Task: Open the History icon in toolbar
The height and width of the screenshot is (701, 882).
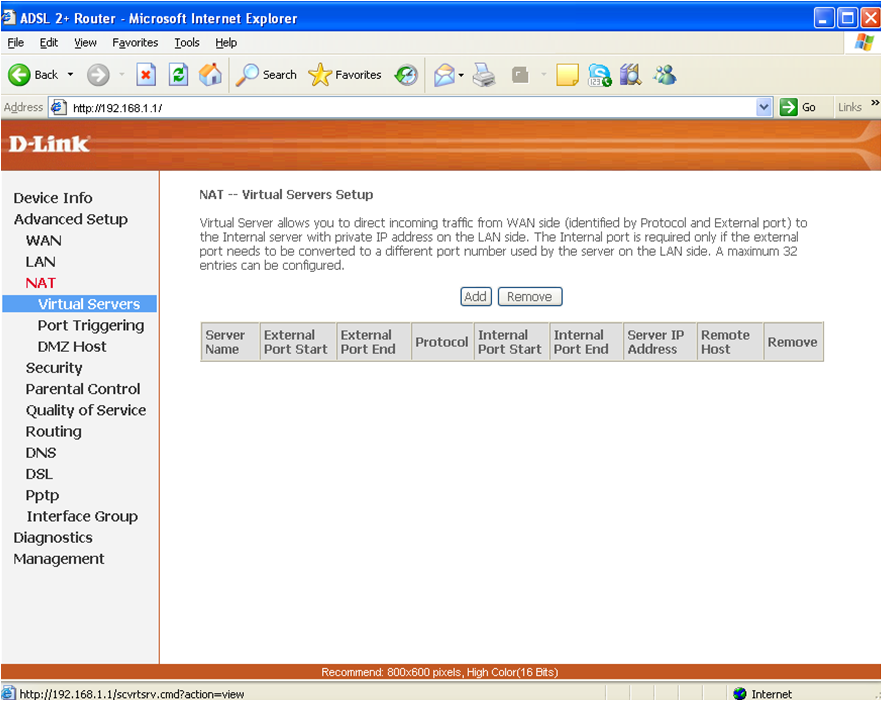Action: point(406,75)
